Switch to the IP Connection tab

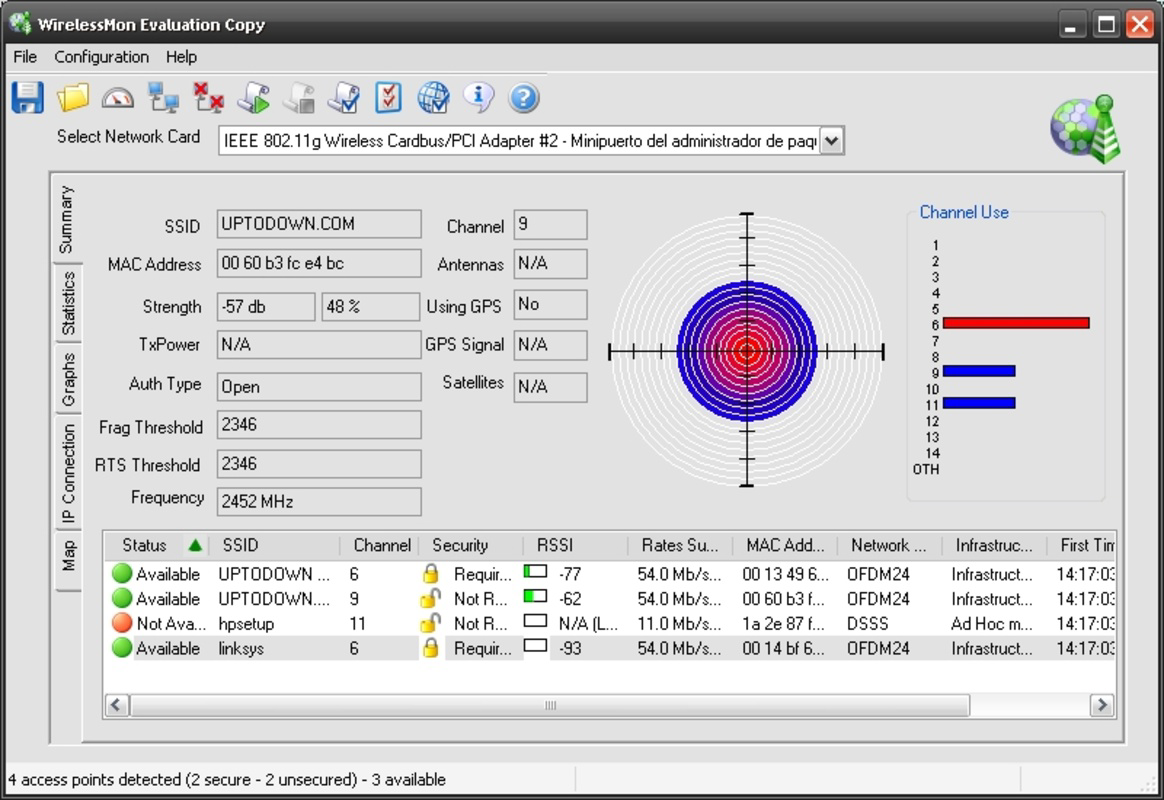coord(68,473)
